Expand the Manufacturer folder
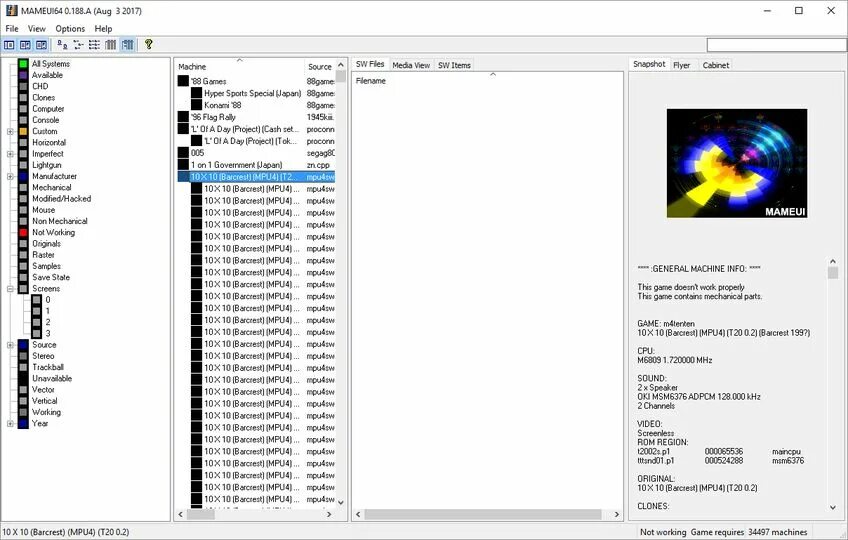The image size is (848, 540). click(10, 176)
